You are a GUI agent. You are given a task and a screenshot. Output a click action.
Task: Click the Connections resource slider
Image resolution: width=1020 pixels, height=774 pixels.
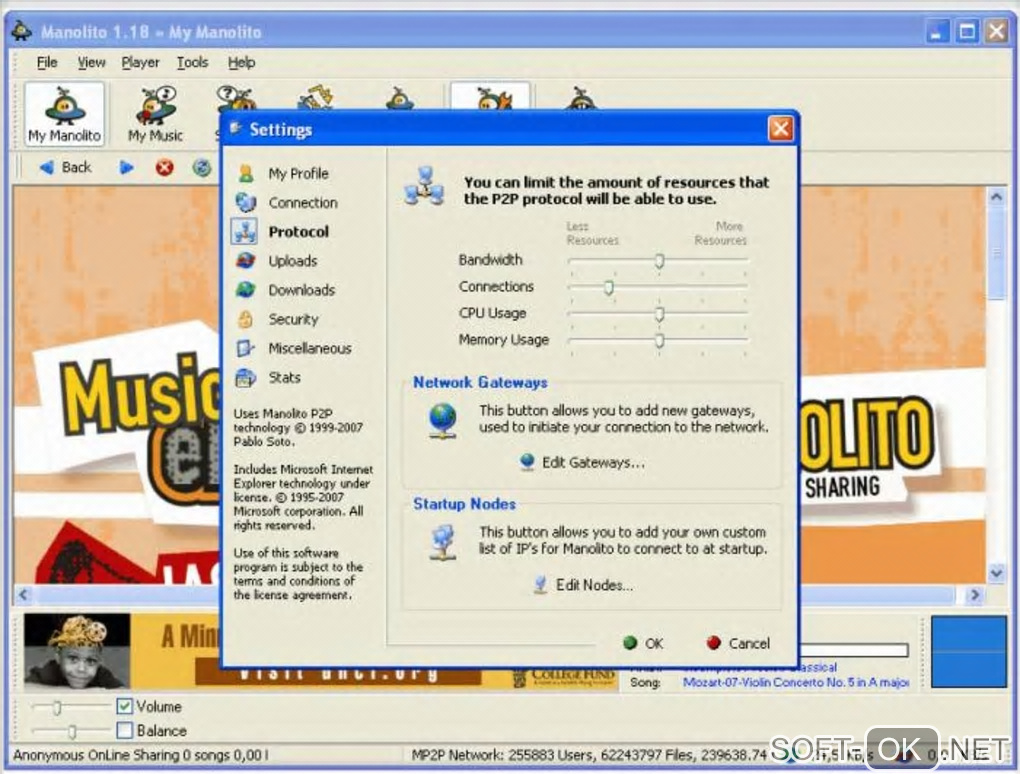tap(658, 287)
